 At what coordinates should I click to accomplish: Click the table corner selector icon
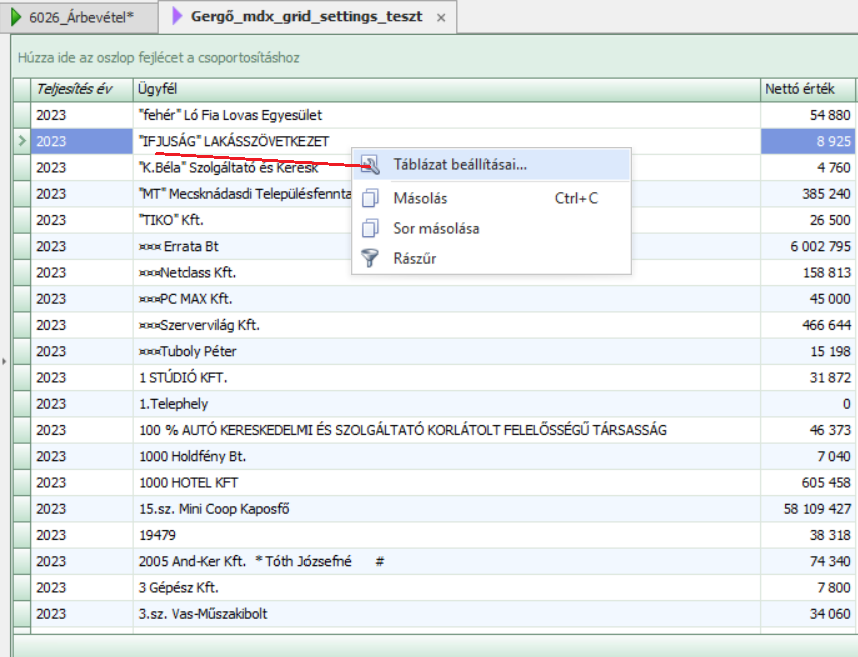(21, 89)
